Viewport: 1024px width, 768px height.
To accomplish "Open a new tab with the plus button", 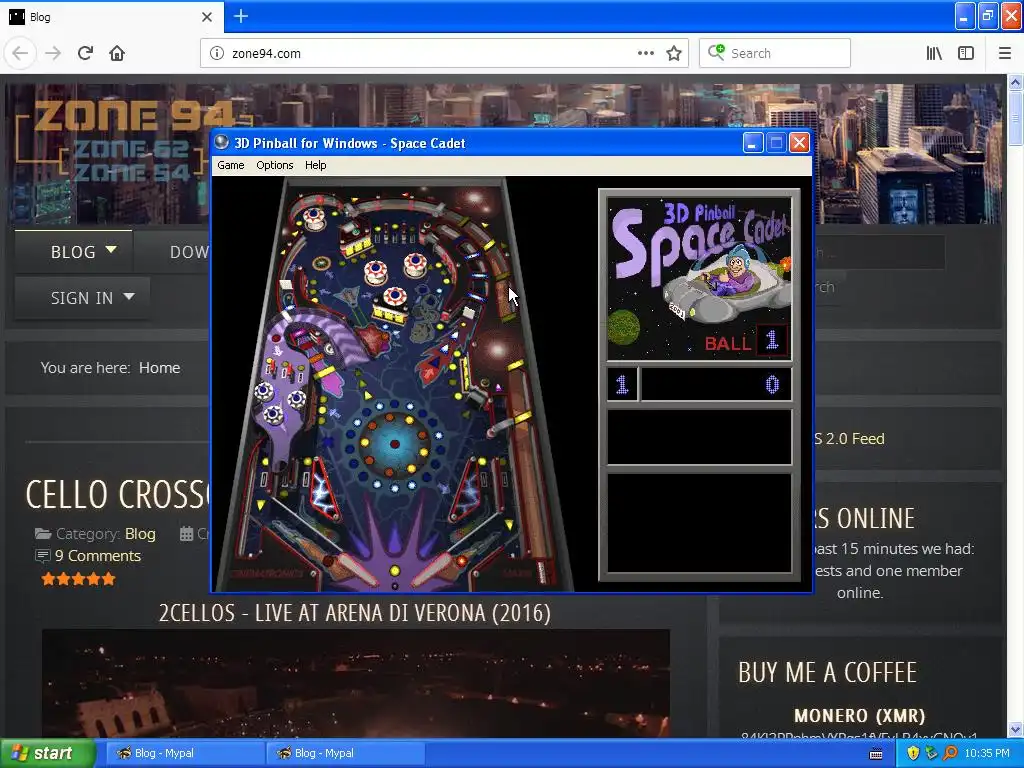I will point(240,16).
